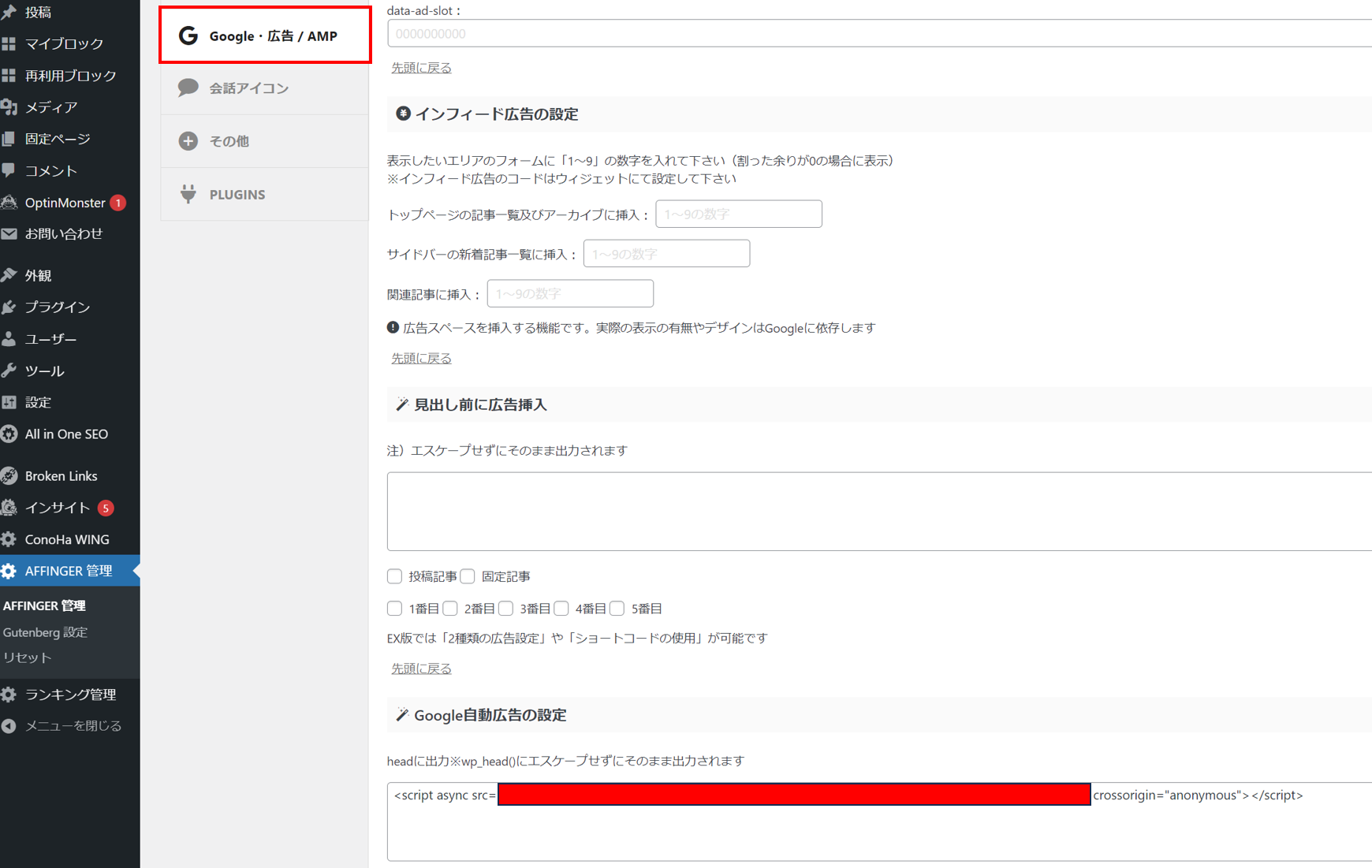Follow 先頭に戻る link under 見出し前に広告挿入 section
The height and width of the screenshot is (868, 1372).
(x=422, y=669)
